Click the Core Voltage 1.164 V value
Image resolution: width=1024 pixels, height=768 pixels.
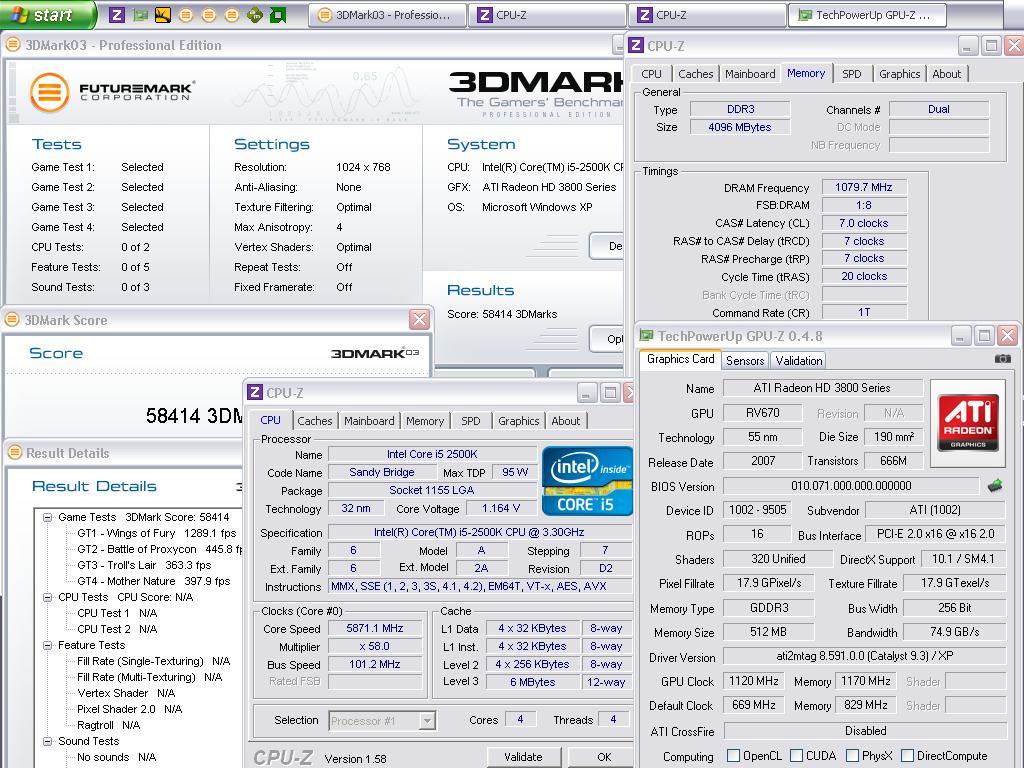(500, 509)
